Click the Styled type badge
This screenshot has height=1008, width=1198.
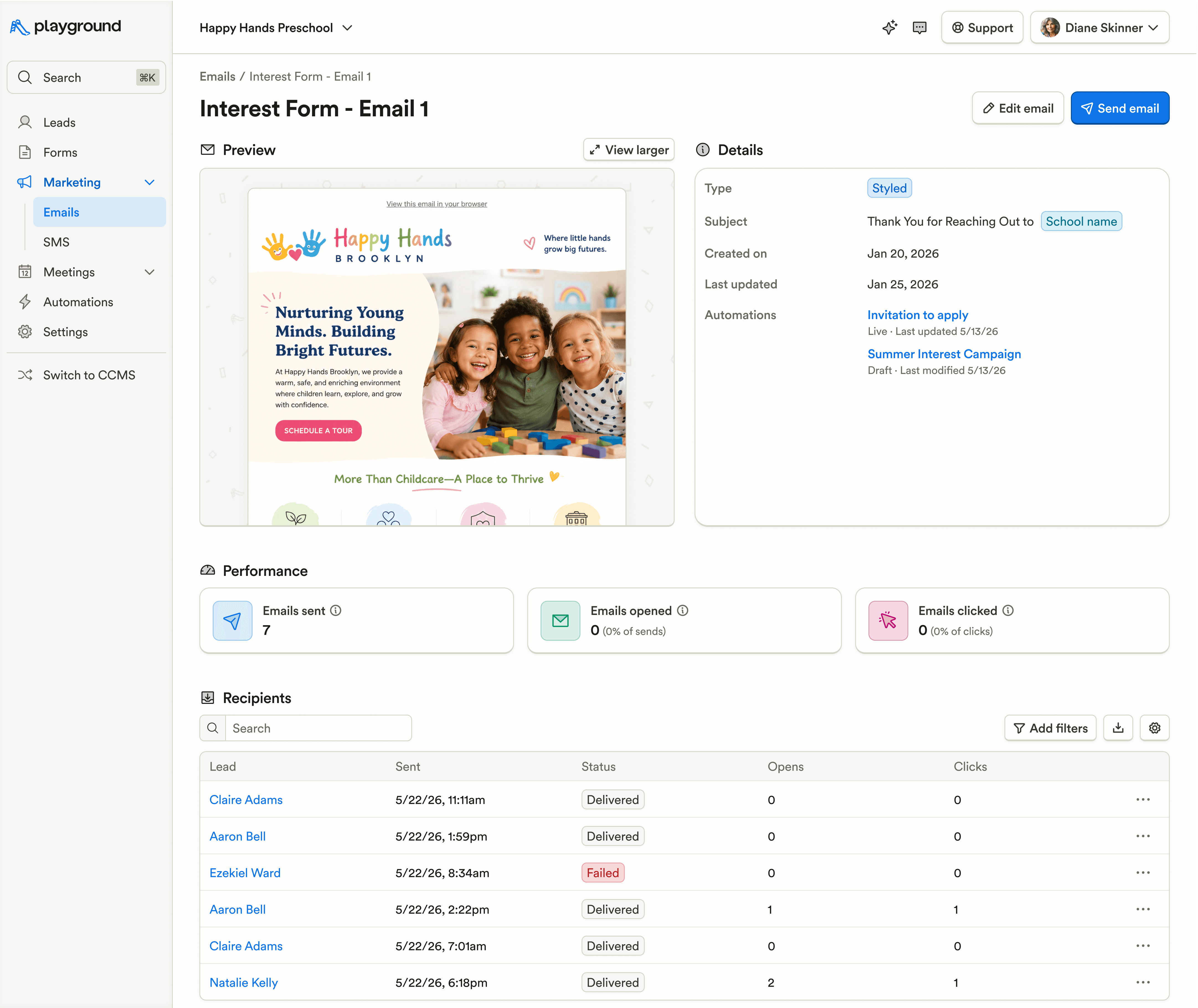(889, 188)
